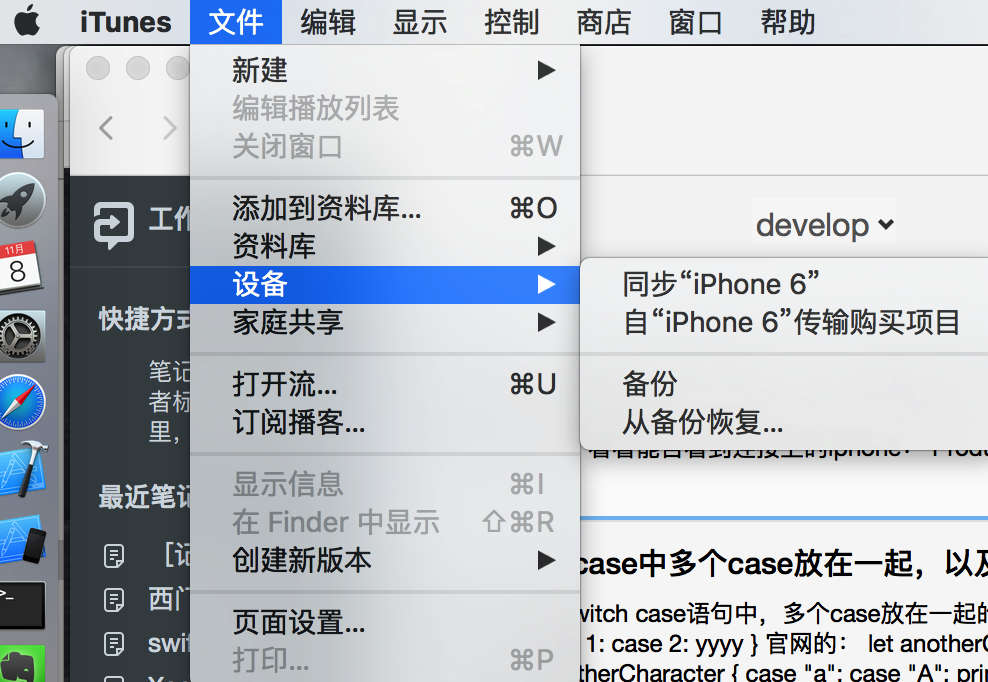Choose 添加到资料库… menu item
Viewport: 988px width, 682px height.
(385, 208)
